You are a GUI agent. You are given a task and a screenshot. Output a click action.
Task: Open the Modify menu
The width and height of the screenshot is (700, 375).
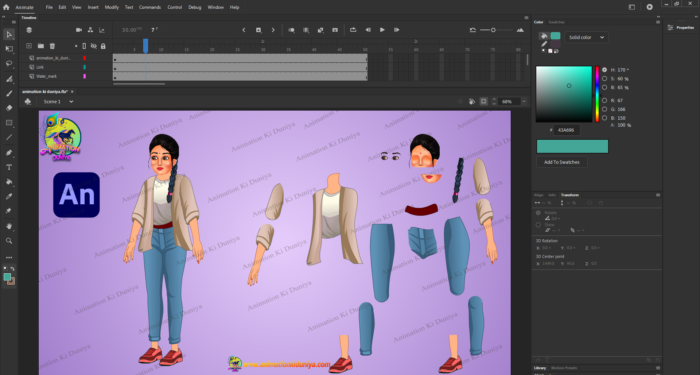112,7
